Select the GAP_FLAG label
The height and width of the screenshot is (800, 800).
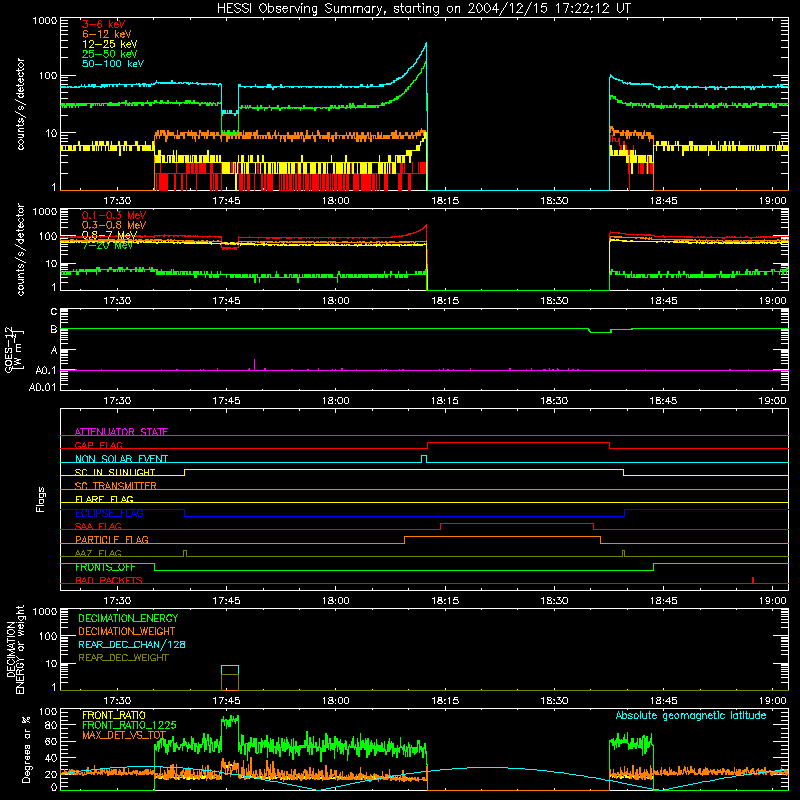click(98, 445)
